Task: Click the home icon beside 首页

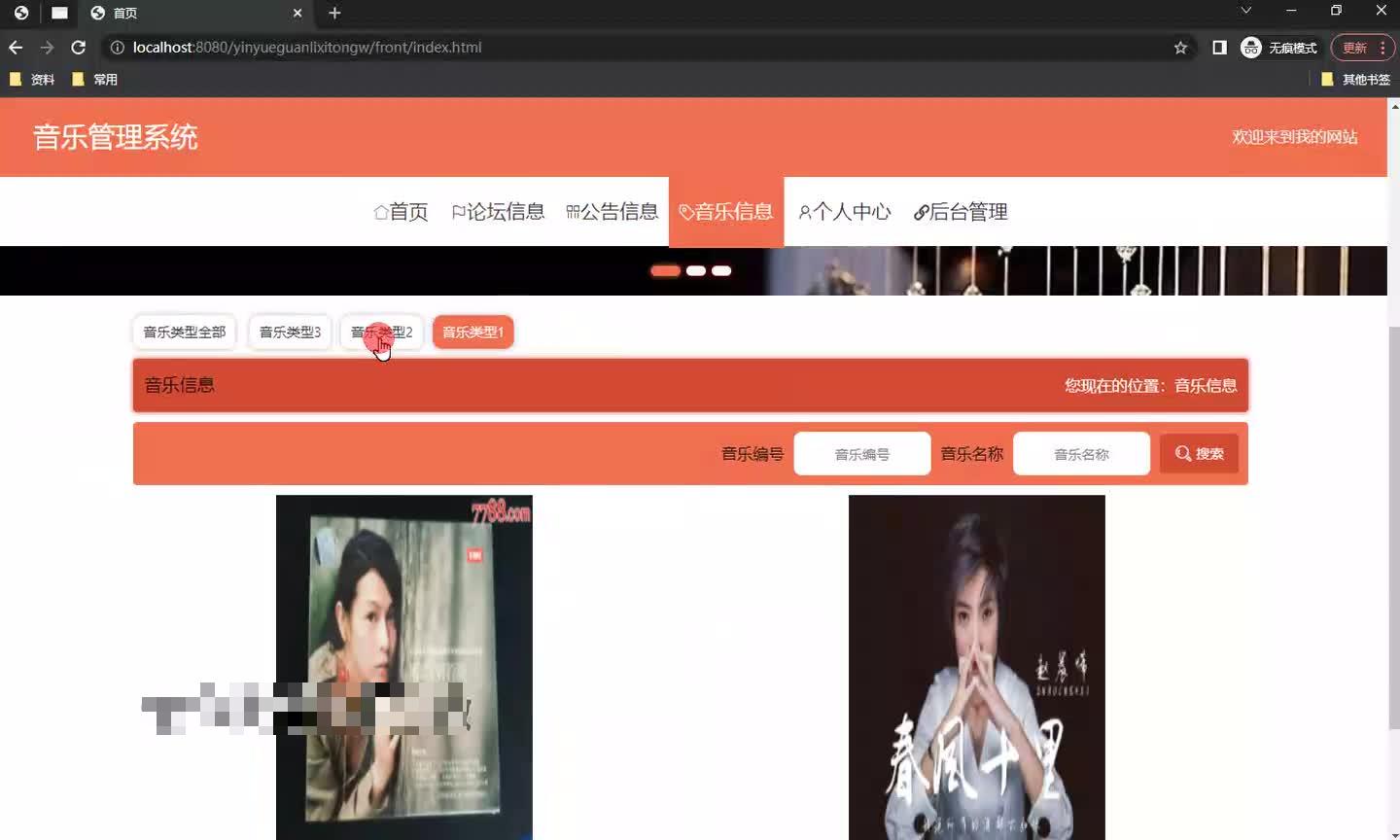Action: [x=380, y=212]
